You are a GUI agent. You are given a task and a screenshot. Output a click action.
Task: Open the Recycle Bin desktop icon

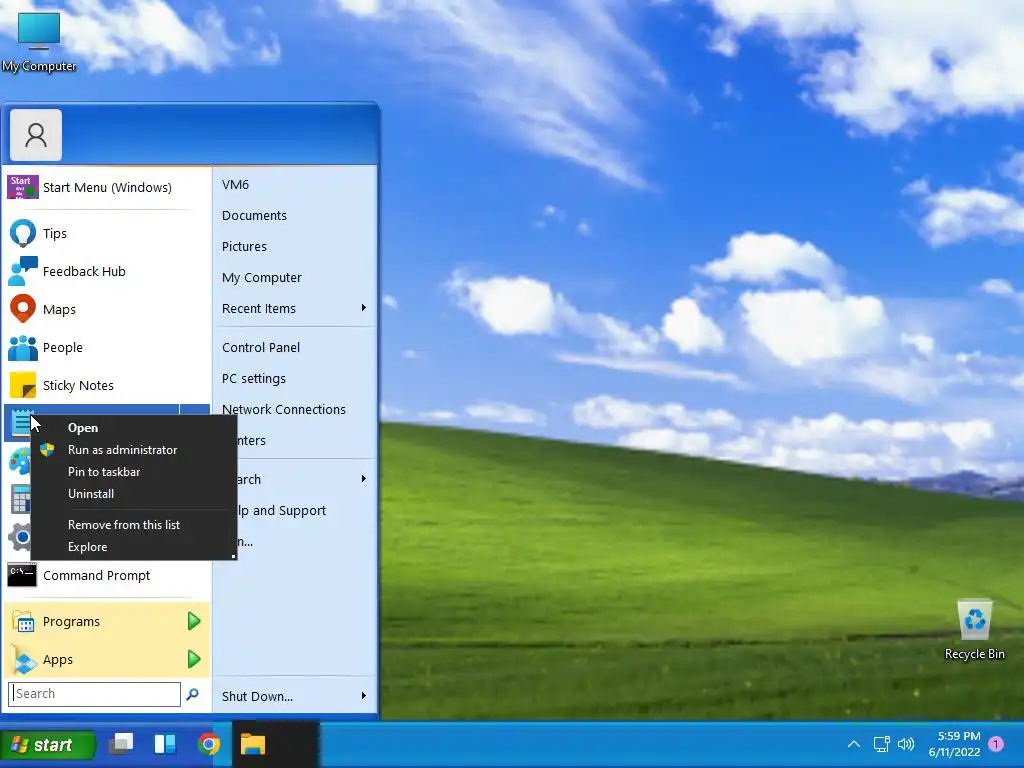[974, 630]
